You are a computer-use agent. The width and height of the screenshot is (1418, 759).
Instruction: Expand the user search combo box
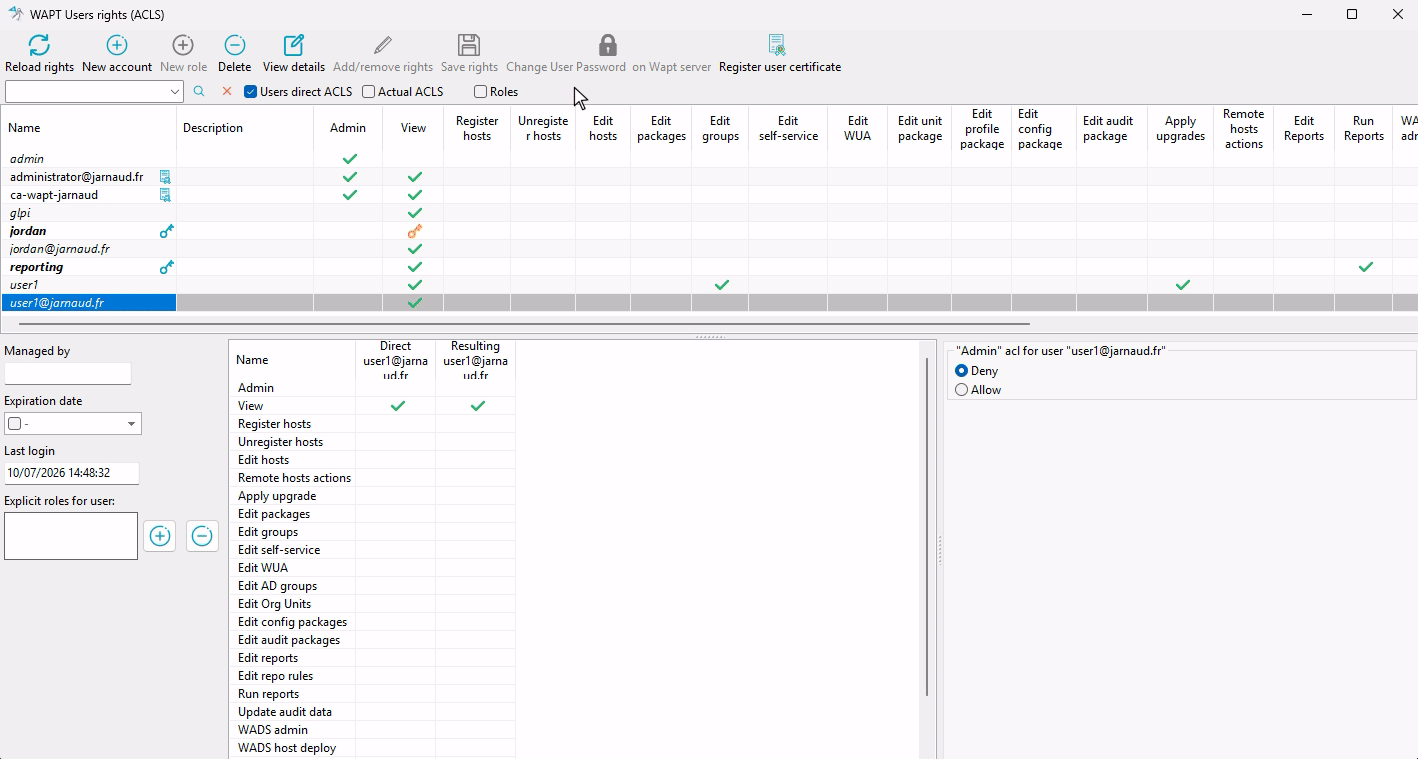pos(175,92)
